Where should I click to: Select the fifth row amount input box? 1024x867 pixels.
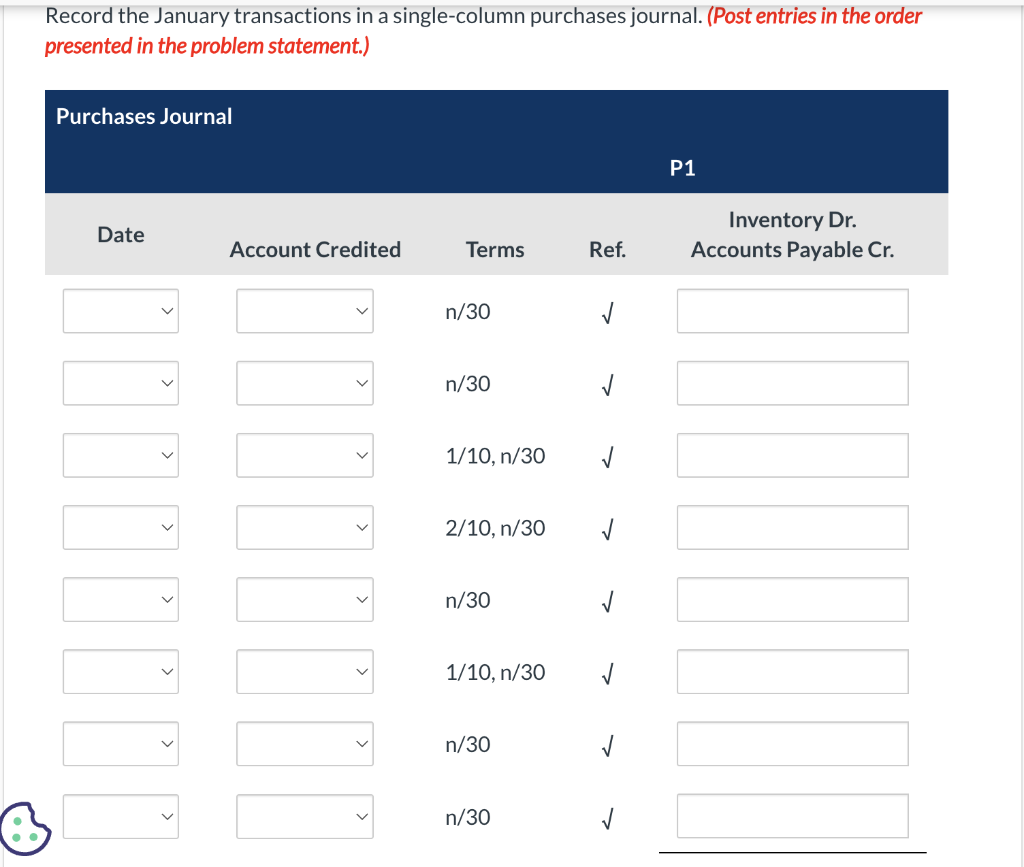pyautogui.click(x=792, y=599)
